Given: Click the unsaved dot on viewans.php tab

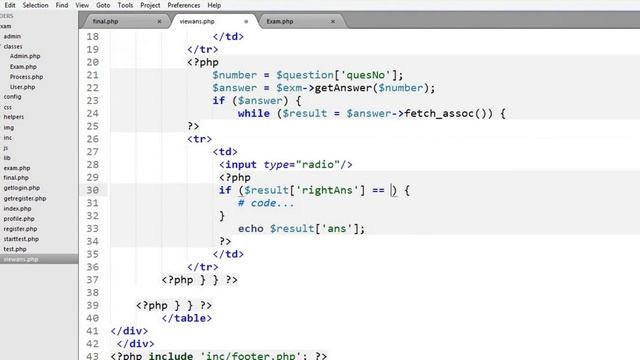Looking at the screenshot, I should click(x=246, y=21).
